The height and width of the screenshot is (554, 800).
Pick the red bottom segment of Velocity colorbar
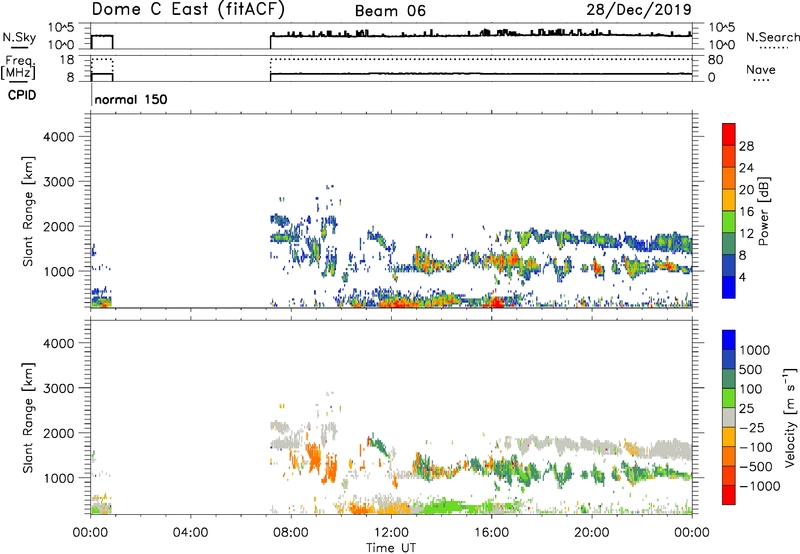[729, 495]
